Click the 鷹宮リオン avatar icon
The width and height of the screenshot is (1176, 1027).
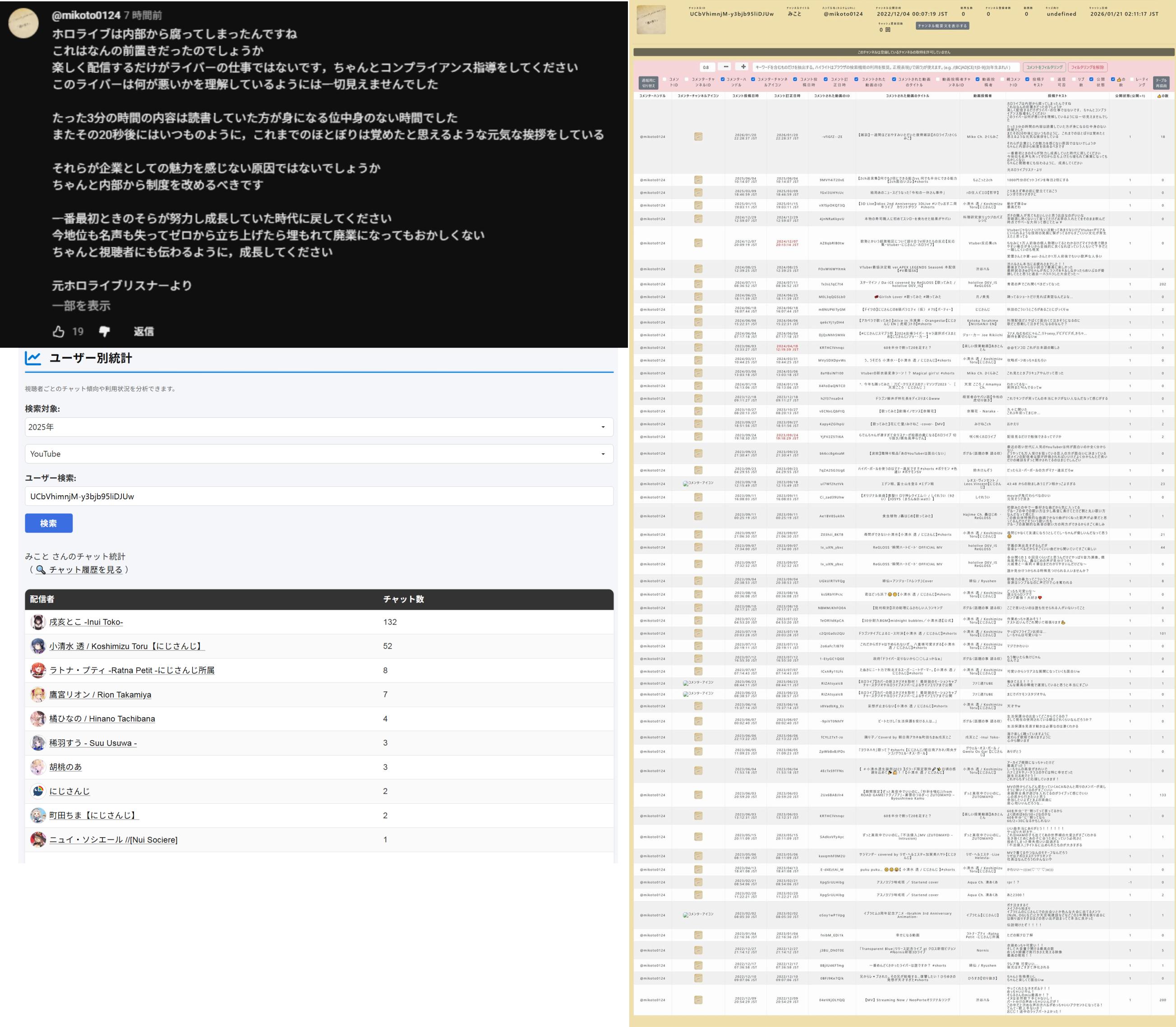pos(38,695)
